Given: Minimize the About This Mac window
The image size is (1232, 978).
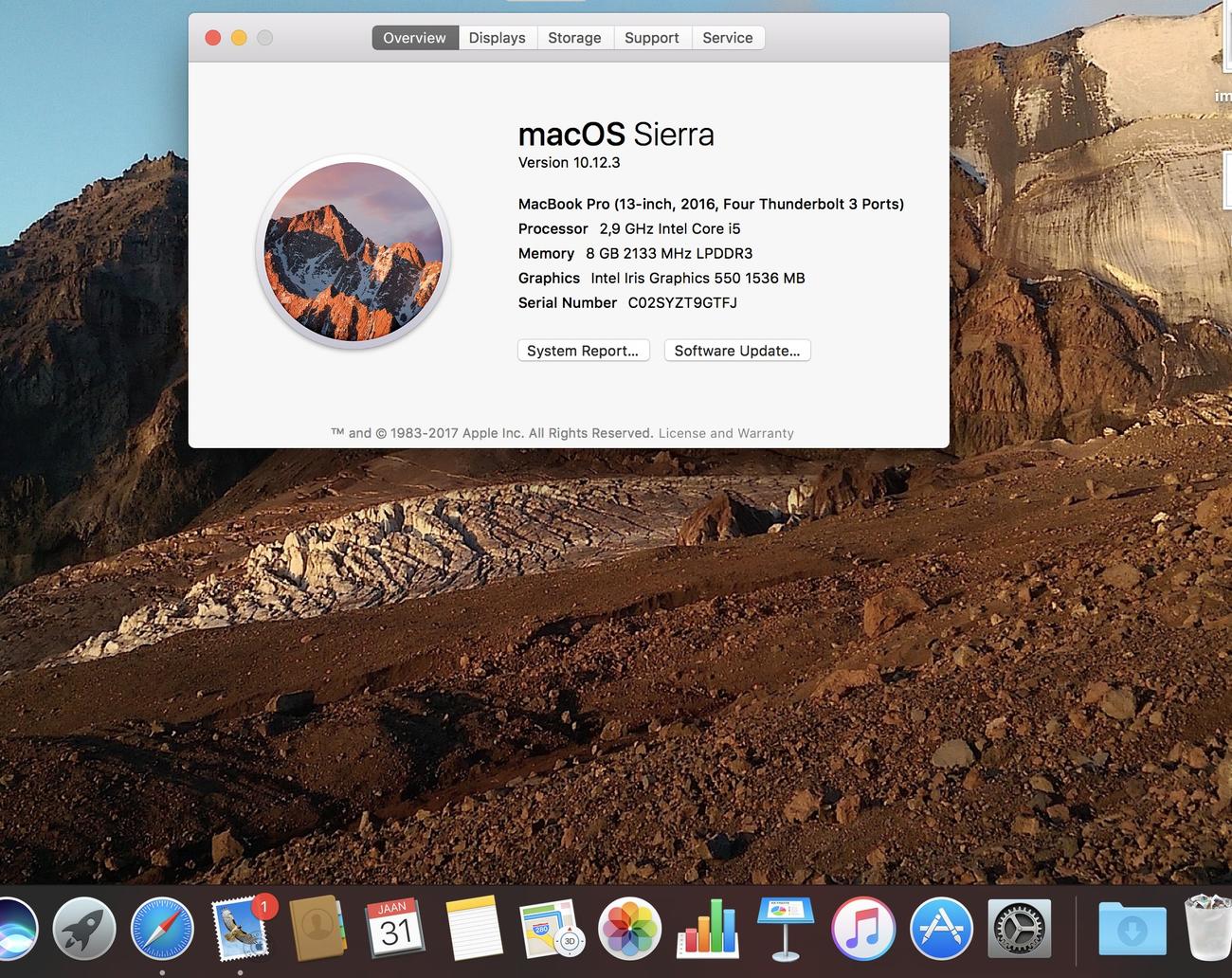Looking at the screenshot, I should click(x=239, y=38).
